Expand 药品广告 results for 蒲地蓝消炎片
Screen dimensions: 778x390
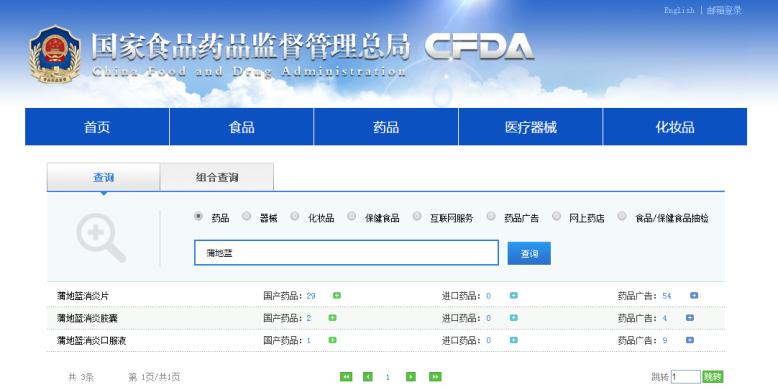pyautogui.click(x=694, y=296)
